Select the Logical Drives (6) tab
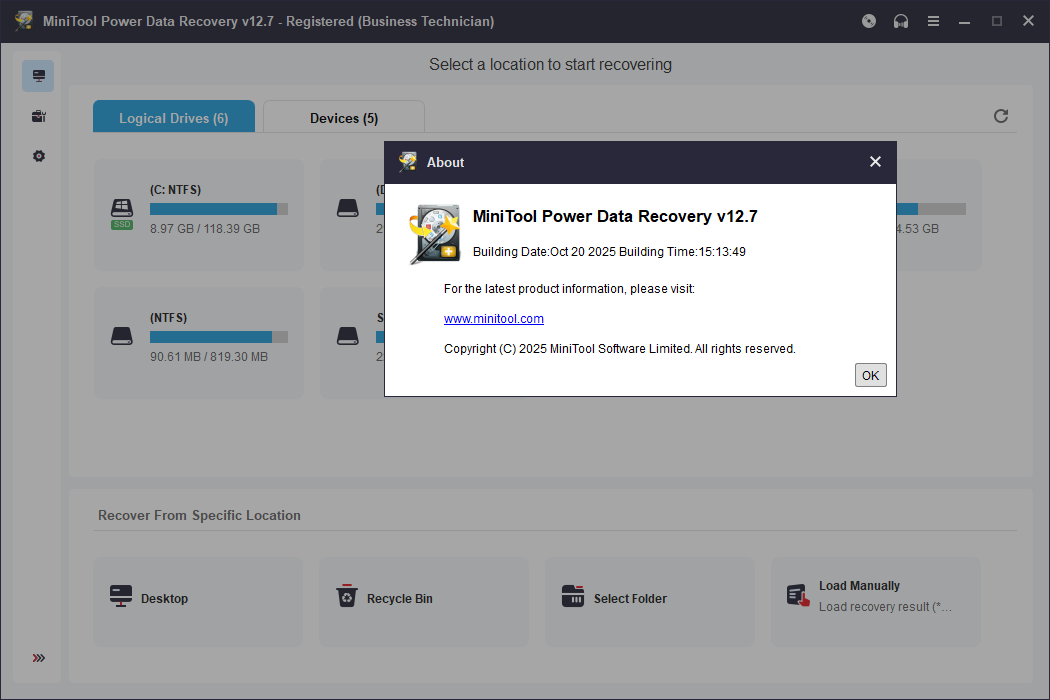 coord(173,118)
